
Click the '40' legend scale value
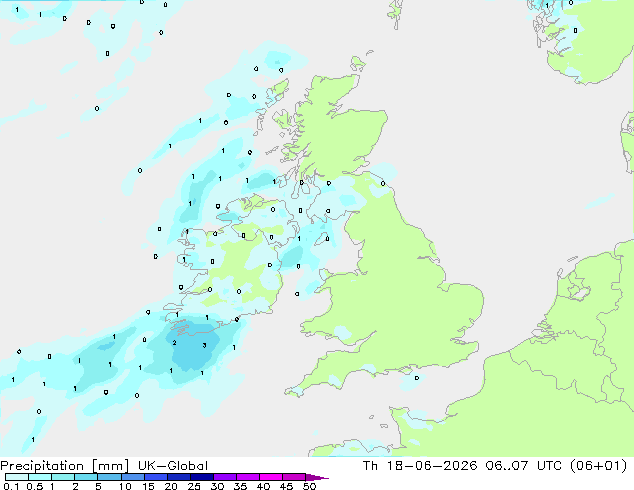[263, 486]
